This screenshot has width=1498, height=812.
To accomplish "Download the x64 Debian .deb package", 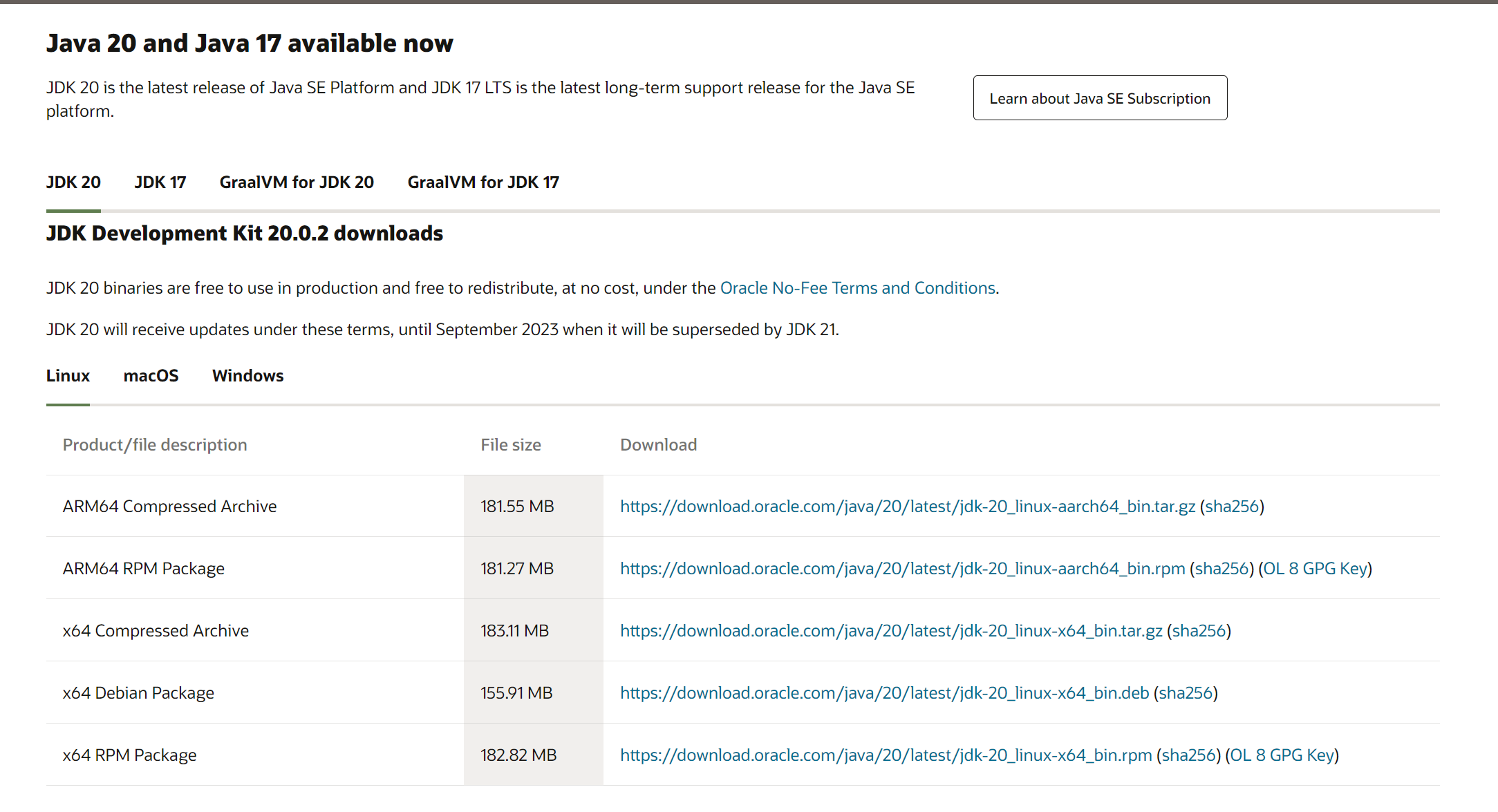I will pos(884,693).
